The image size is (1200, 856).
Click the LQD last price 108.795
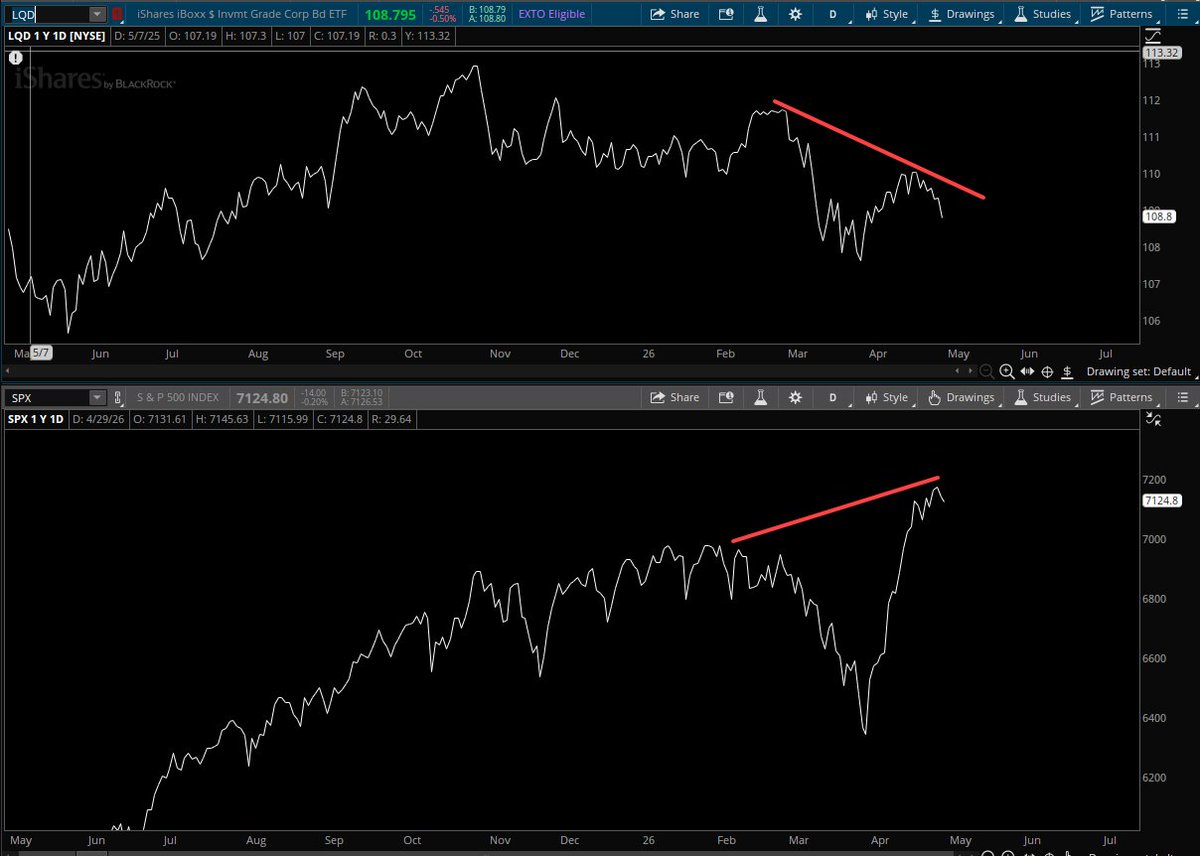coord(392,15)
